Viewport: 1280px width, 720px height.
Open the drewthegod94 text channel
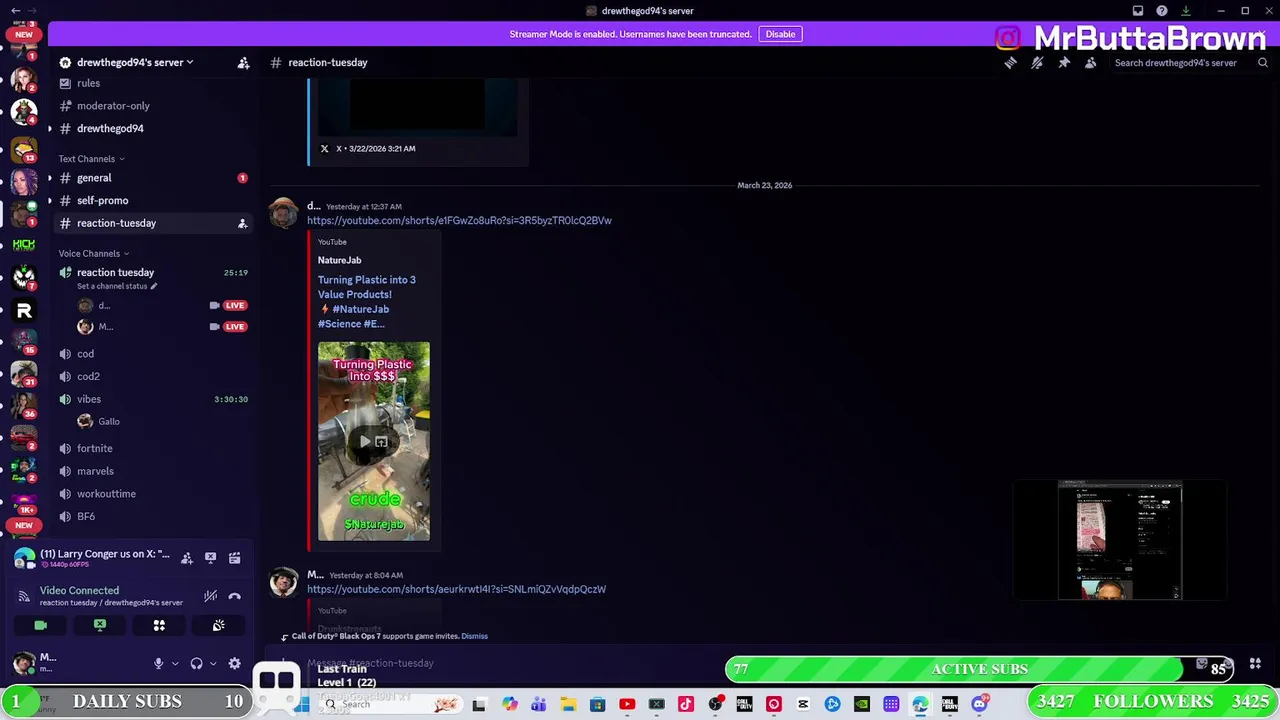(110, 128)
